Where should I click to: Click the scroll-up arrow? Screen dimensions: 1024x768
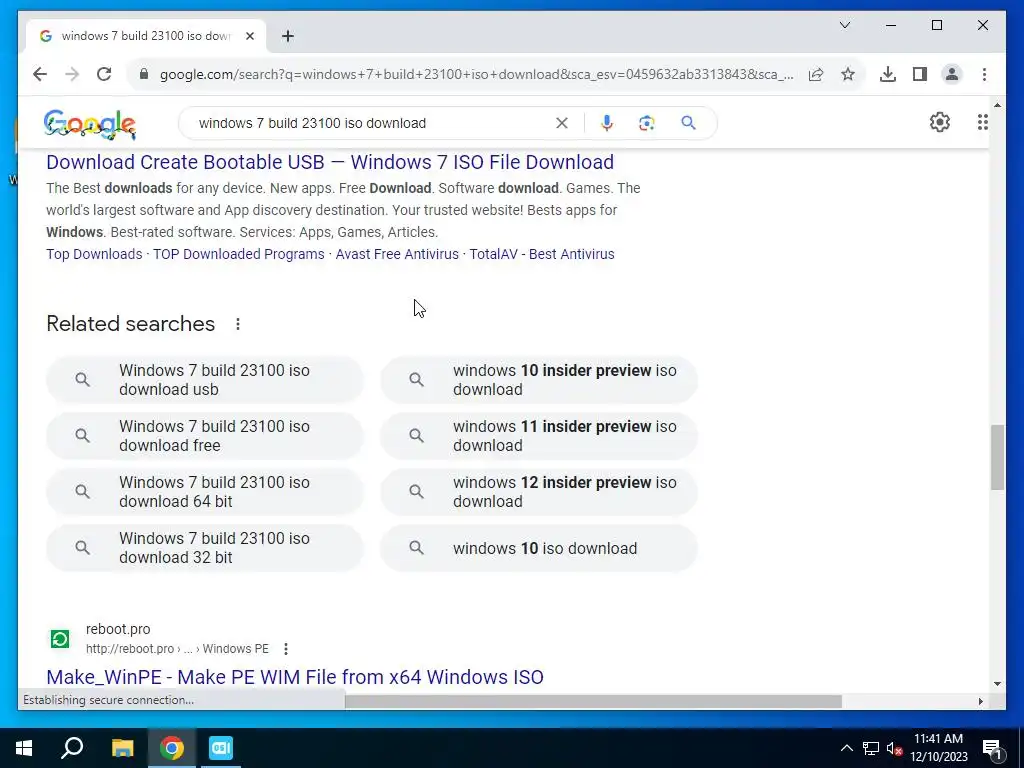pyautogui.click(x=997, y=104)
